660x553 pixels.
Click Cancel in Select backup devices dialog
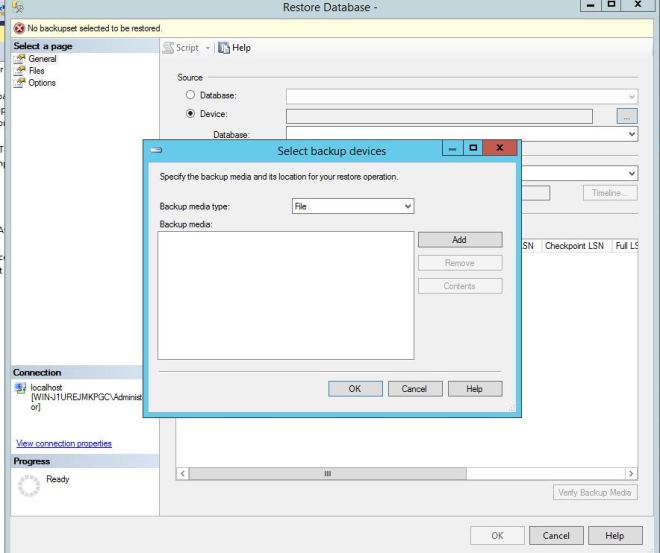click(415, 389)
